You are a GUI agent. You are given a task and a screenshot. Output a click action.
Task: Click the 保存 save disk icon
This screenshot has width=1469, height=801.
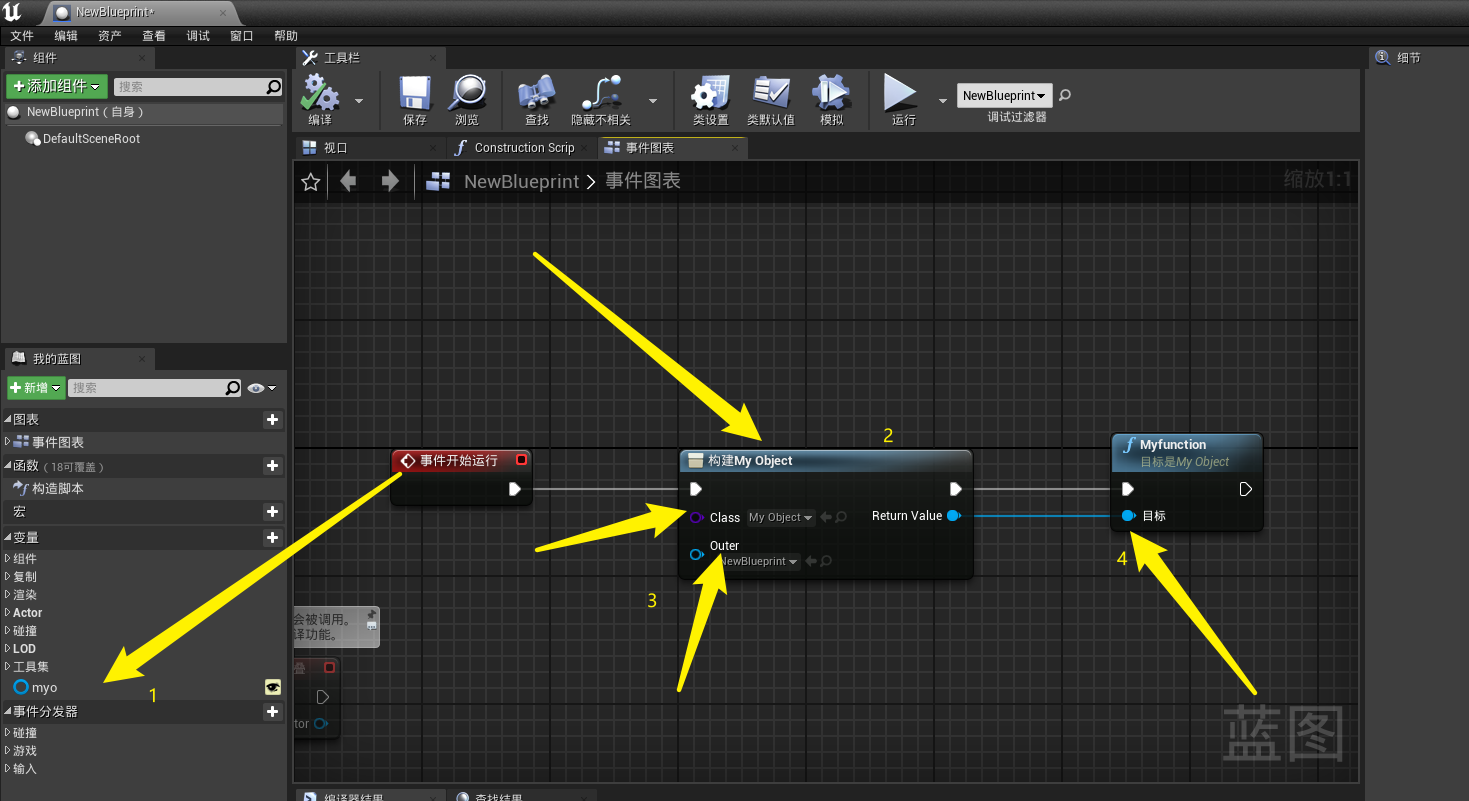pyautogui.click(x=415, y=93)
